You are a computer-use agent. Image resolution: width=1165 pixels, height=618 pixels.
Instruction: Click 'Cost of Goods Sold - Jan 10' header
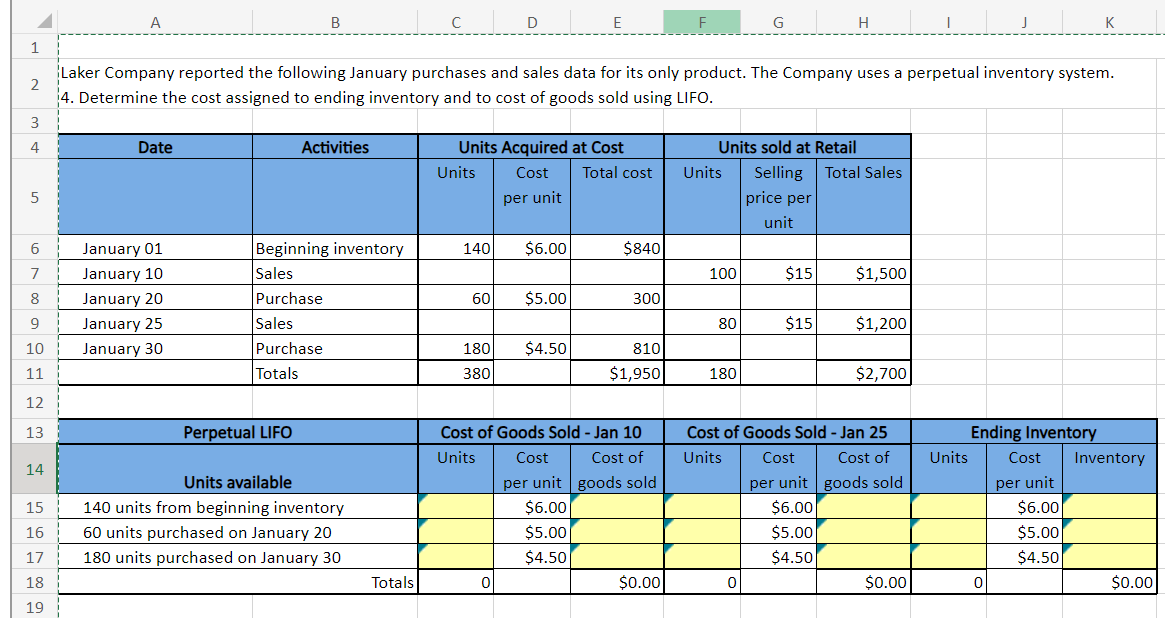(x=541, y=432)
